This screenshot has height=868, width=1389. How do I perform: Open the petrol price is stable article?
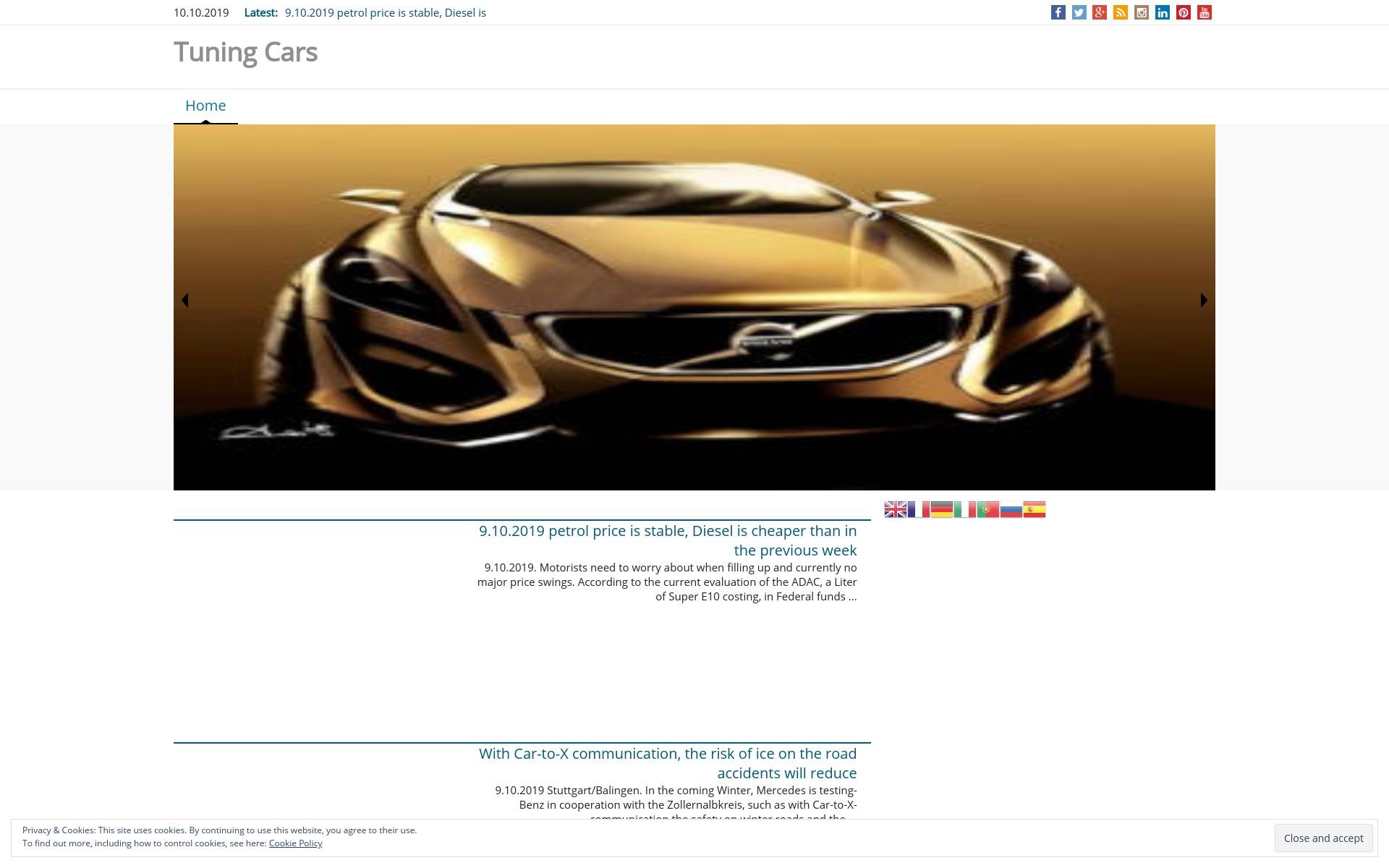click(x=668, y=540)
